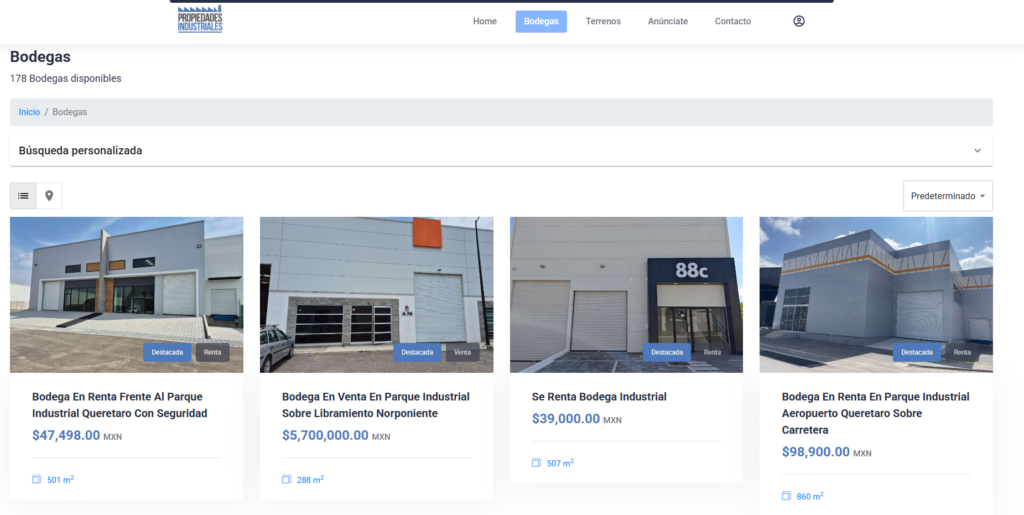The width and height of the screenshot is (1024, 515).
Task: Click the area icon beside 501 m²
Action: click(x=37, y=479)
